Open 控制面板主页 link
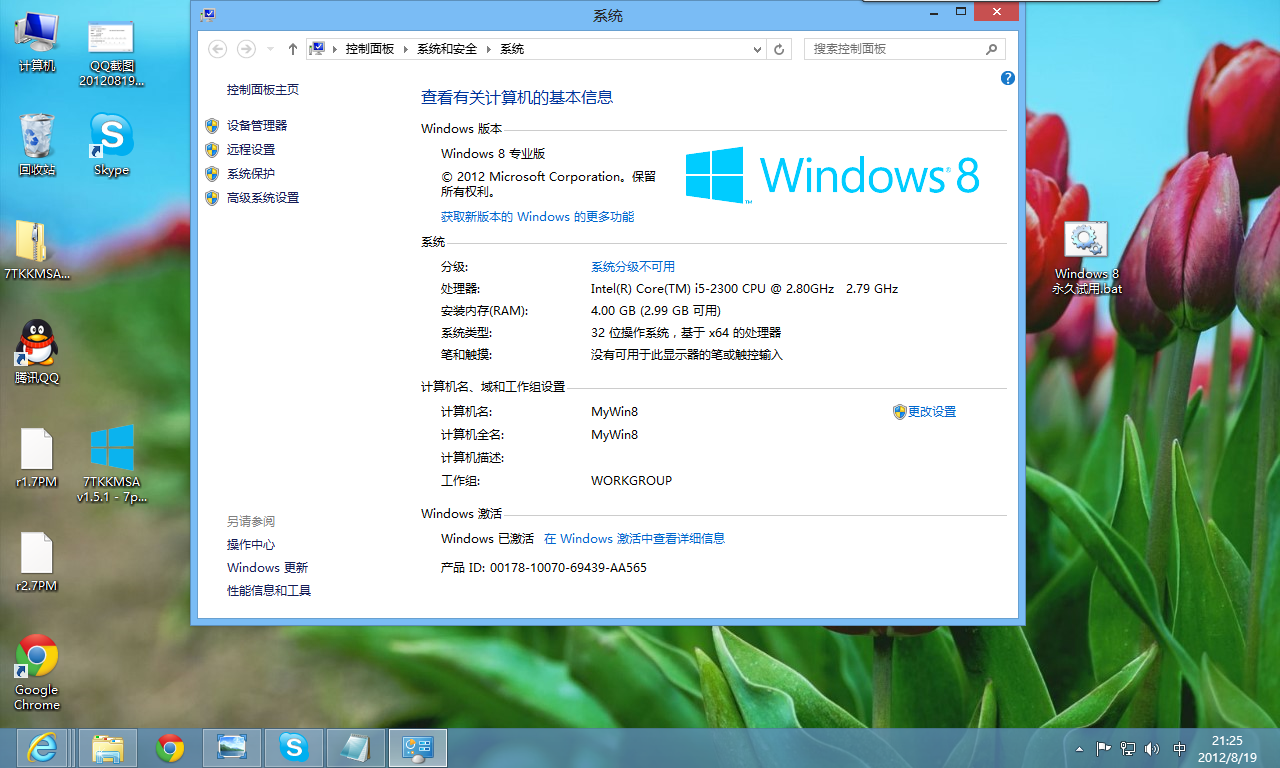The height and width of the screenshot is (768, 1280). click(x=263, y=89)
